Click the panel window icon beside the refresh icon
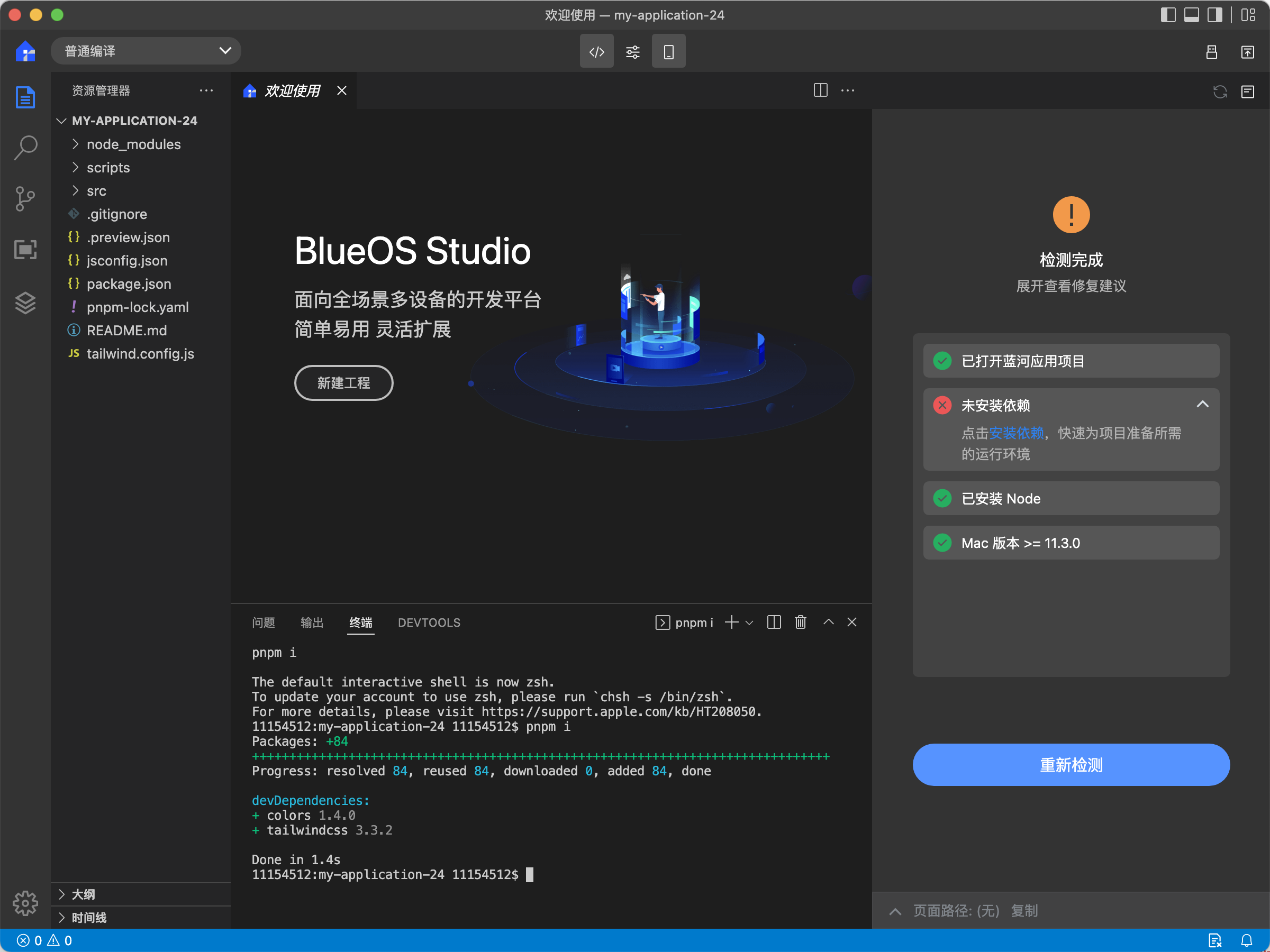This screenshot has width=1270, height=952. point(1247,91)
